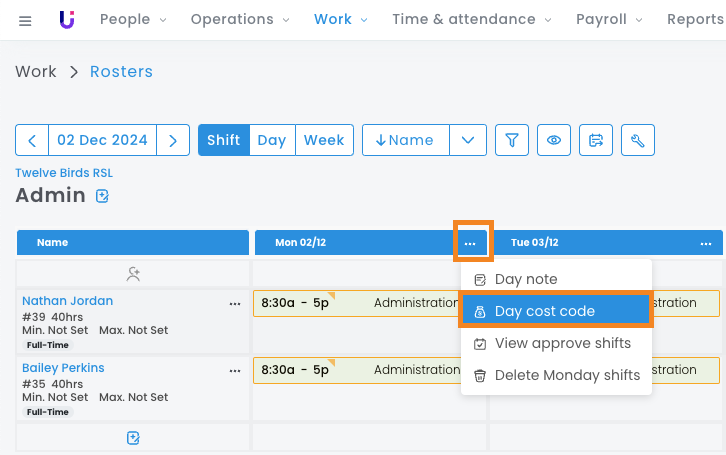Click the edit icon beside Admin
This screenshot has height=455, width=726.
point(102,196)
